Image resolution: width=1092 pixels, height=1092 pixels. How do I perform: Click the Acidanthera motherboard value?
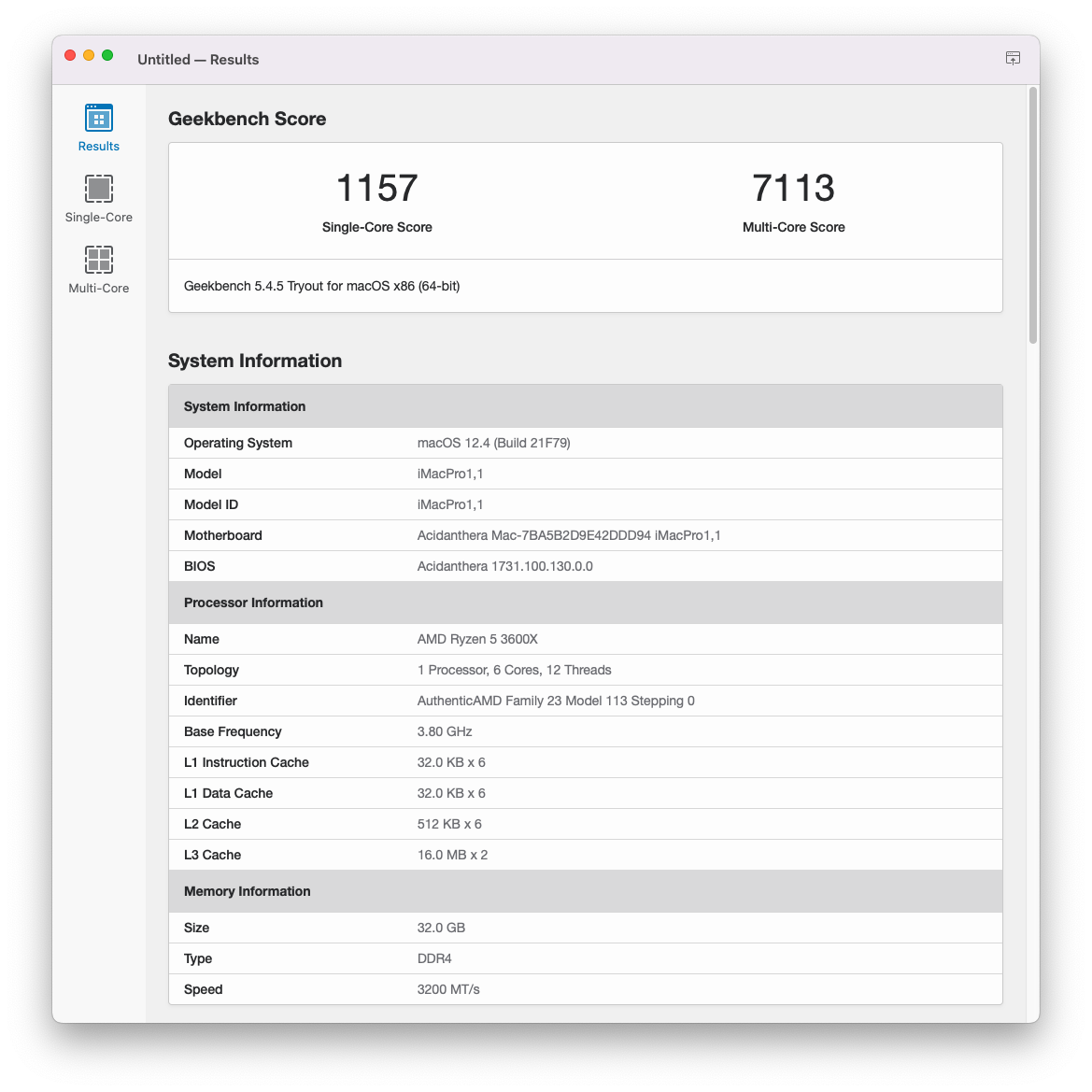point(568,535)
